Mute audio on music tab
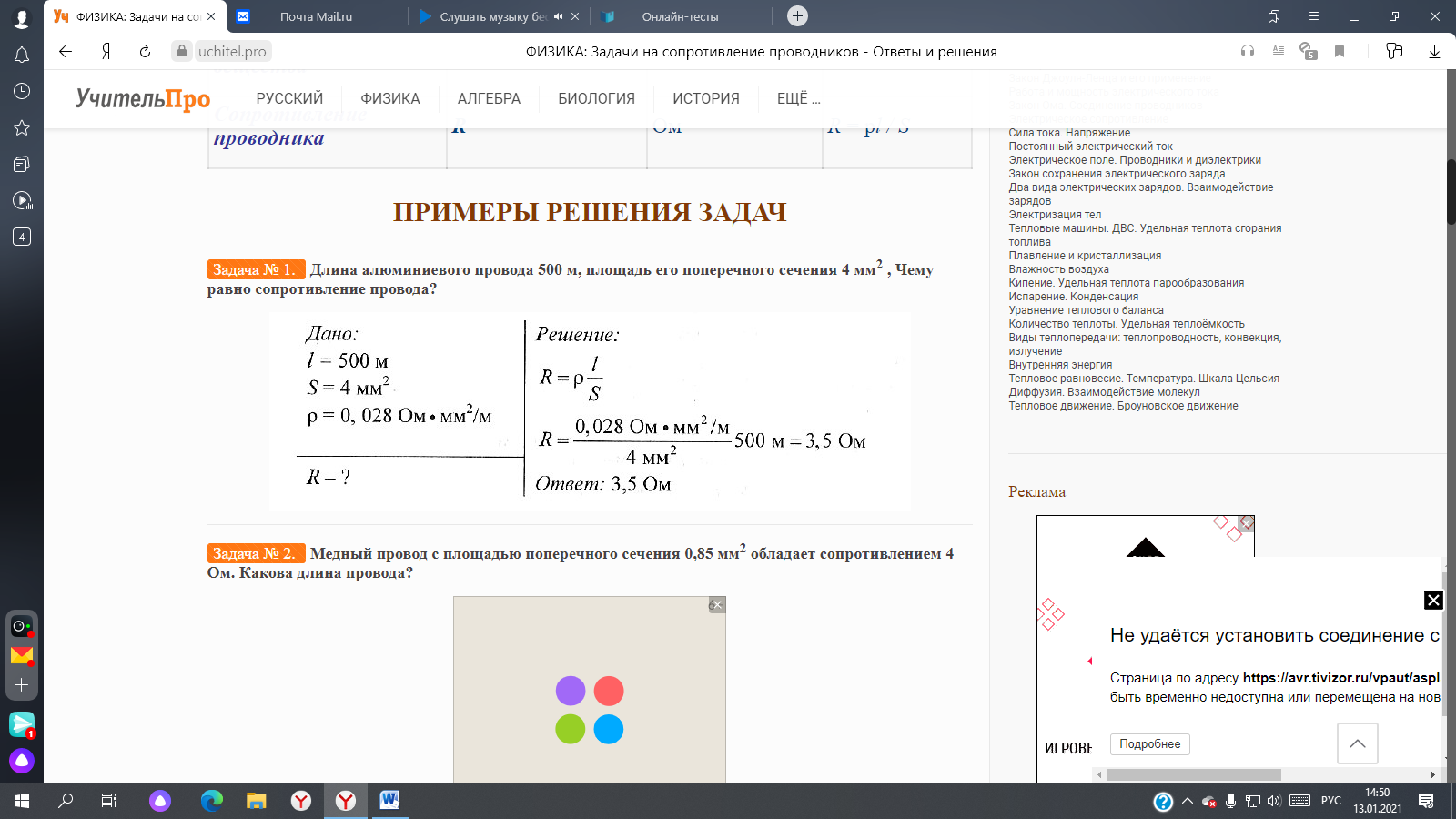Screen dimensions: 1456x819 (x=558, y=16)
